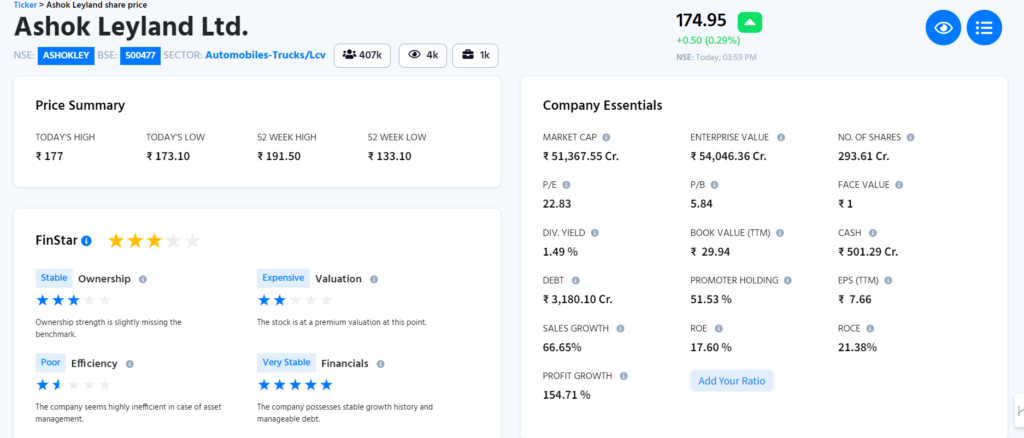Click the Price Summary heading

(x=80, y=106)
